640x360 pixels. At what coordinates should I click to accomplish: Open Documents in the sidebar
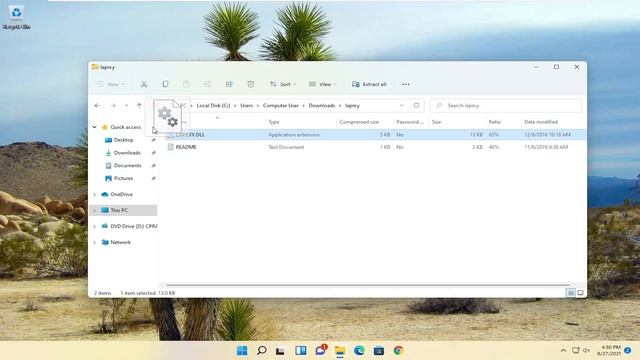tap(127, 165)
